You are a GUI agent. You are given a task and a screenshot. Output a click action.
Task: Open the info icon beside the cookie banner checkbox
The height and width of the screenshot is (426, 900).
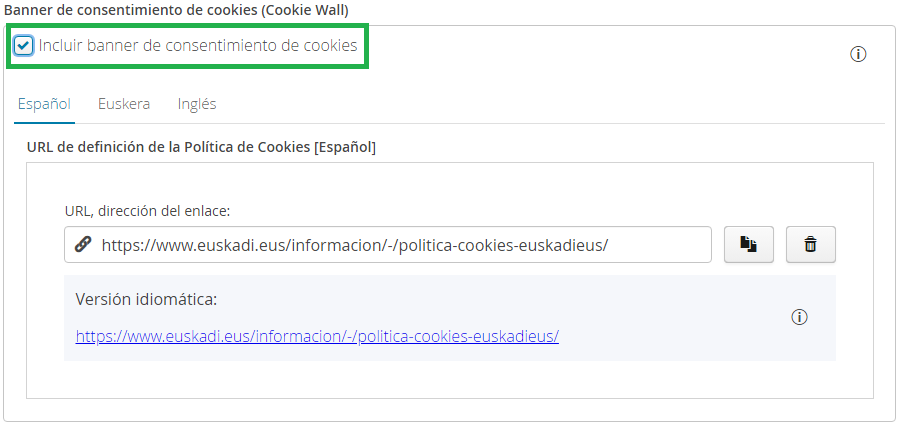857,54
